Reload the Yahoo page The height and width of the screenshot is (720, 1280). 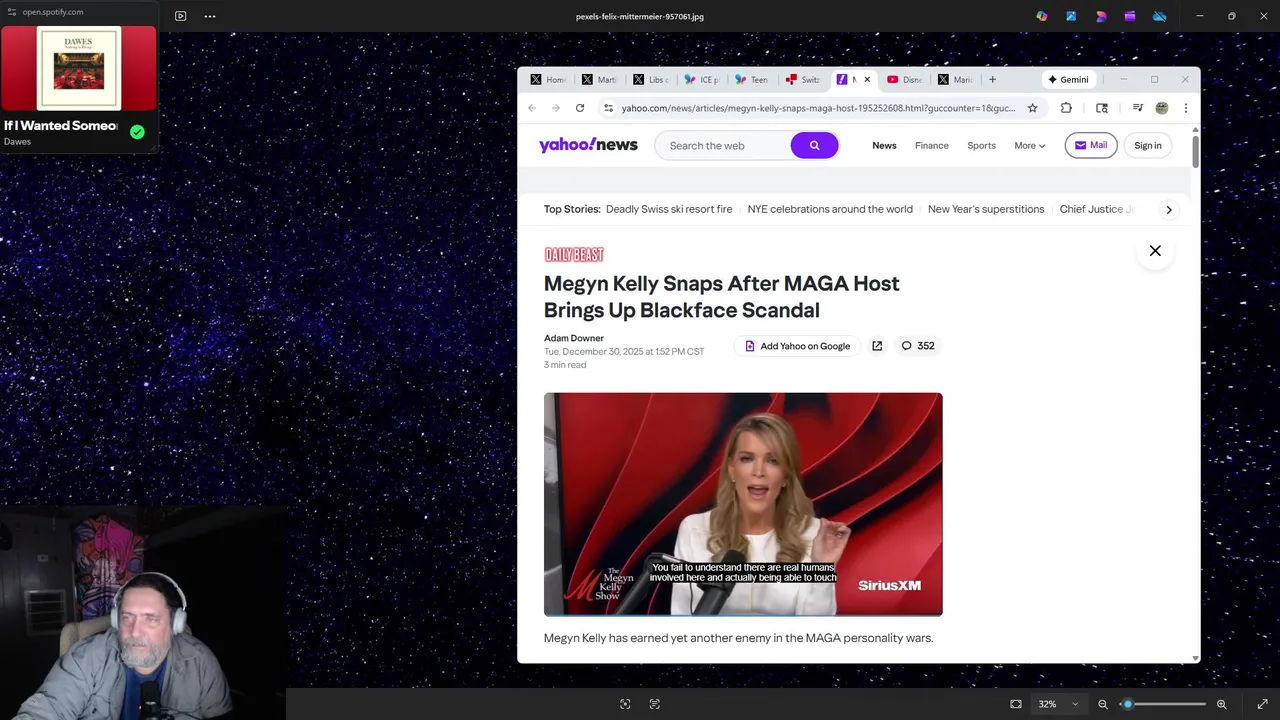[580, 108]
